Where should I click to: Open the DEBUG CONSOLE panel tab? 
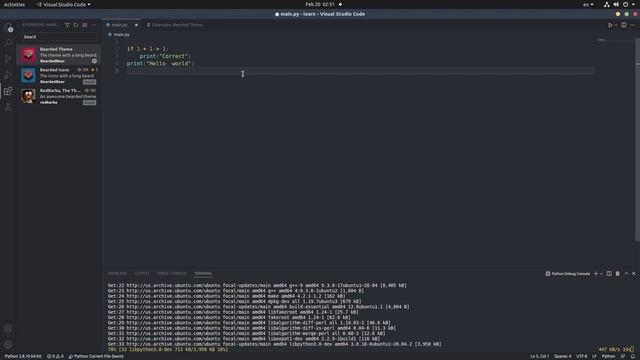(171, 273)
